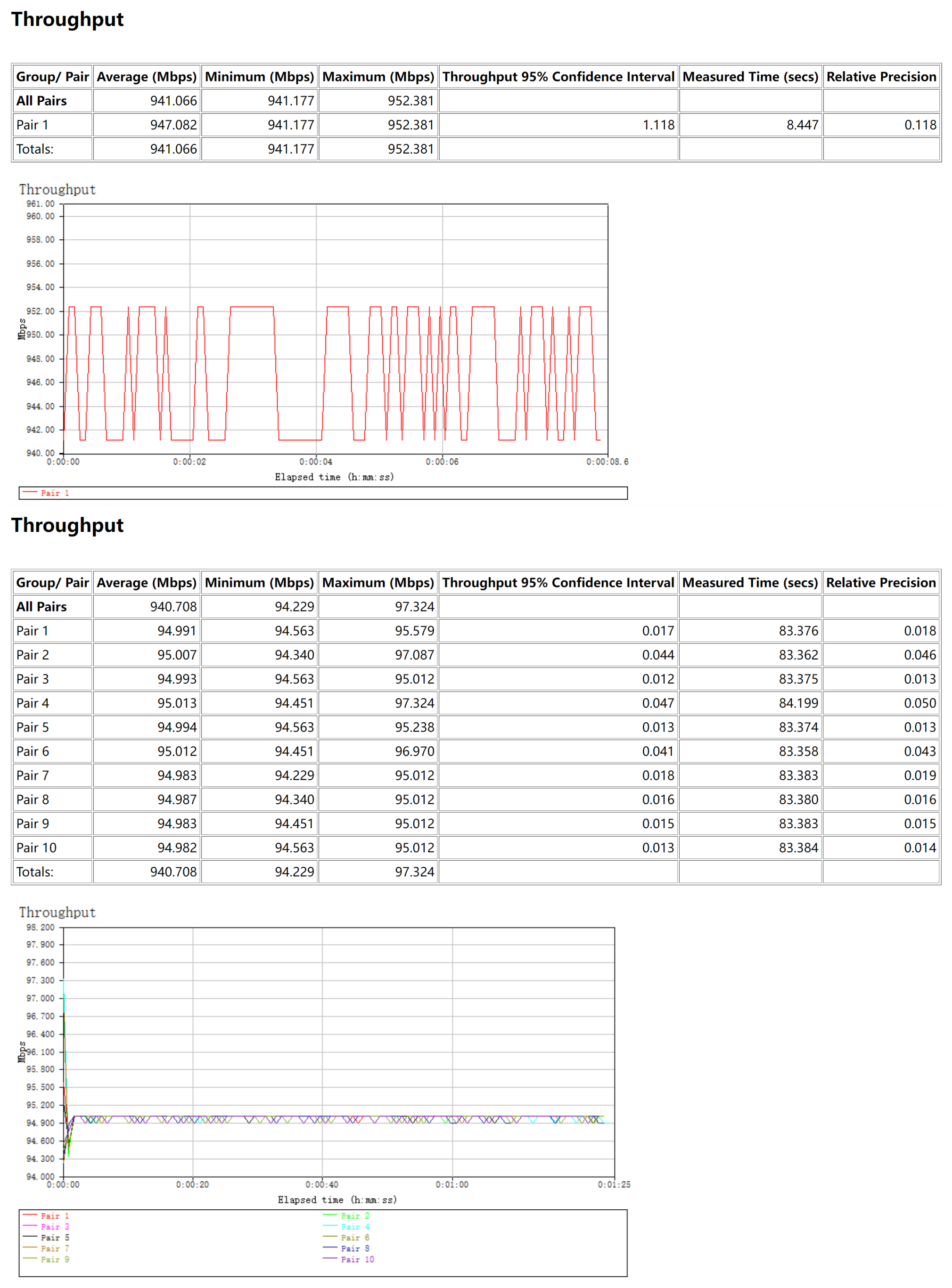Select the relative precision value 0.118
952x1288 pixels.
[920, 125]
